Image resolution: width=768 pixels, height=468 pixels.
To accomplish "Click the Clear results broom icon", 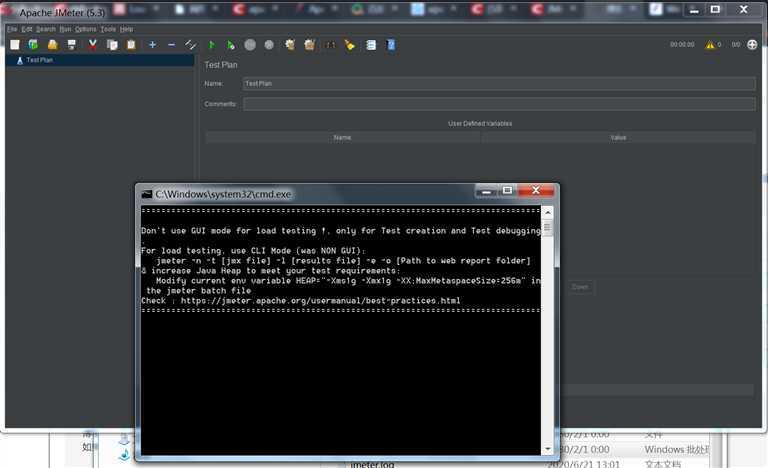I will coord(290,45).
